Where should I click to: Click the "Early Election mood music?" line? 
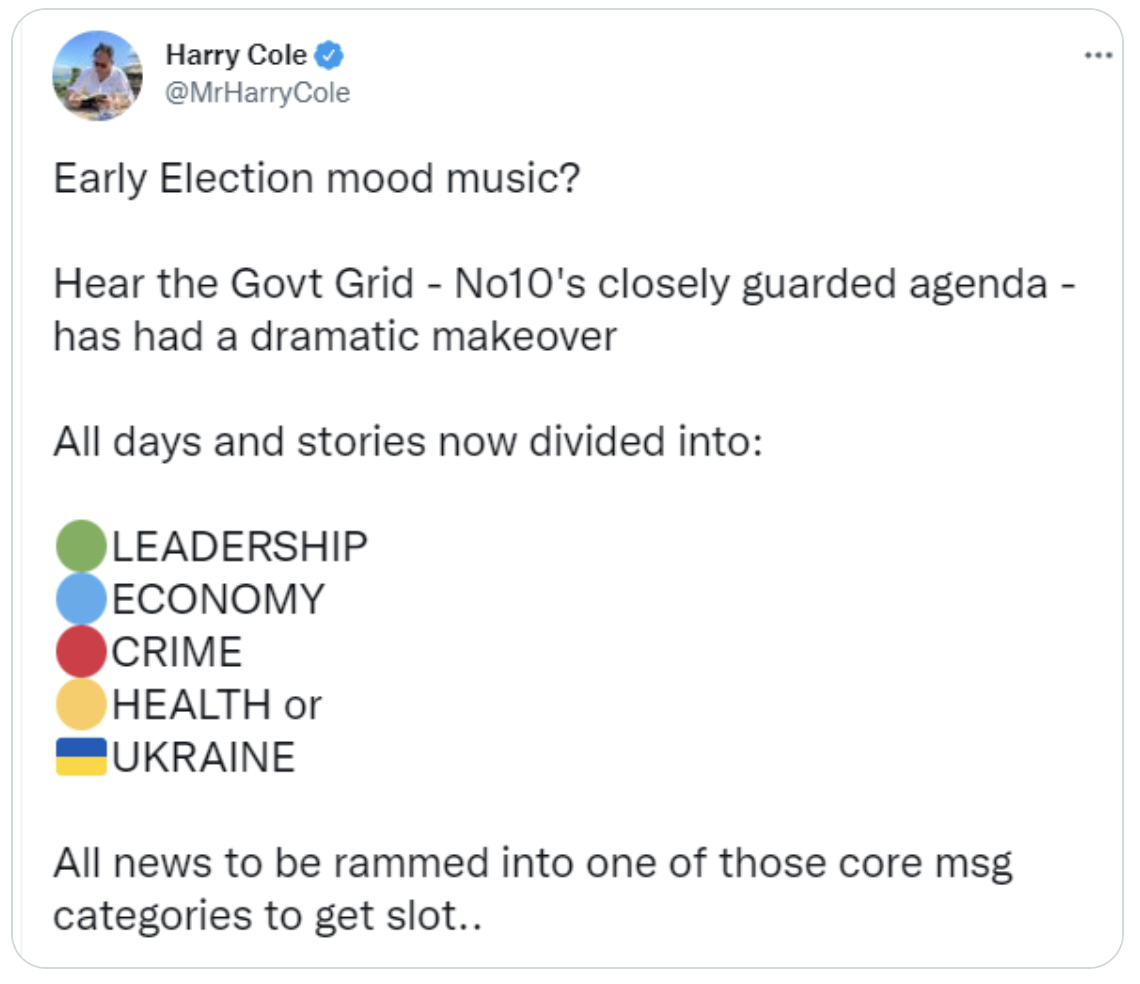point(316,180)
